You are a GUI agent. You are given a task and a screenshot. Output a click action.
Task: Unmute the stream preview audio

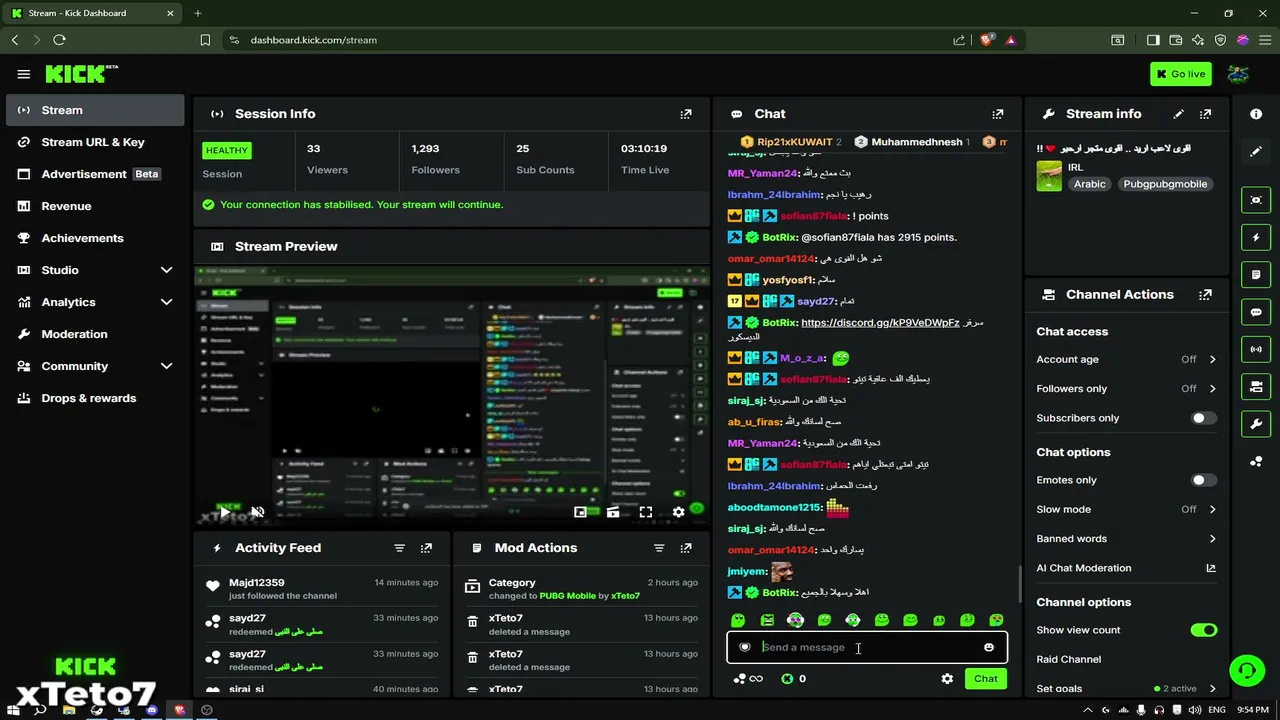pyautogui.click(x=257, y=512)
